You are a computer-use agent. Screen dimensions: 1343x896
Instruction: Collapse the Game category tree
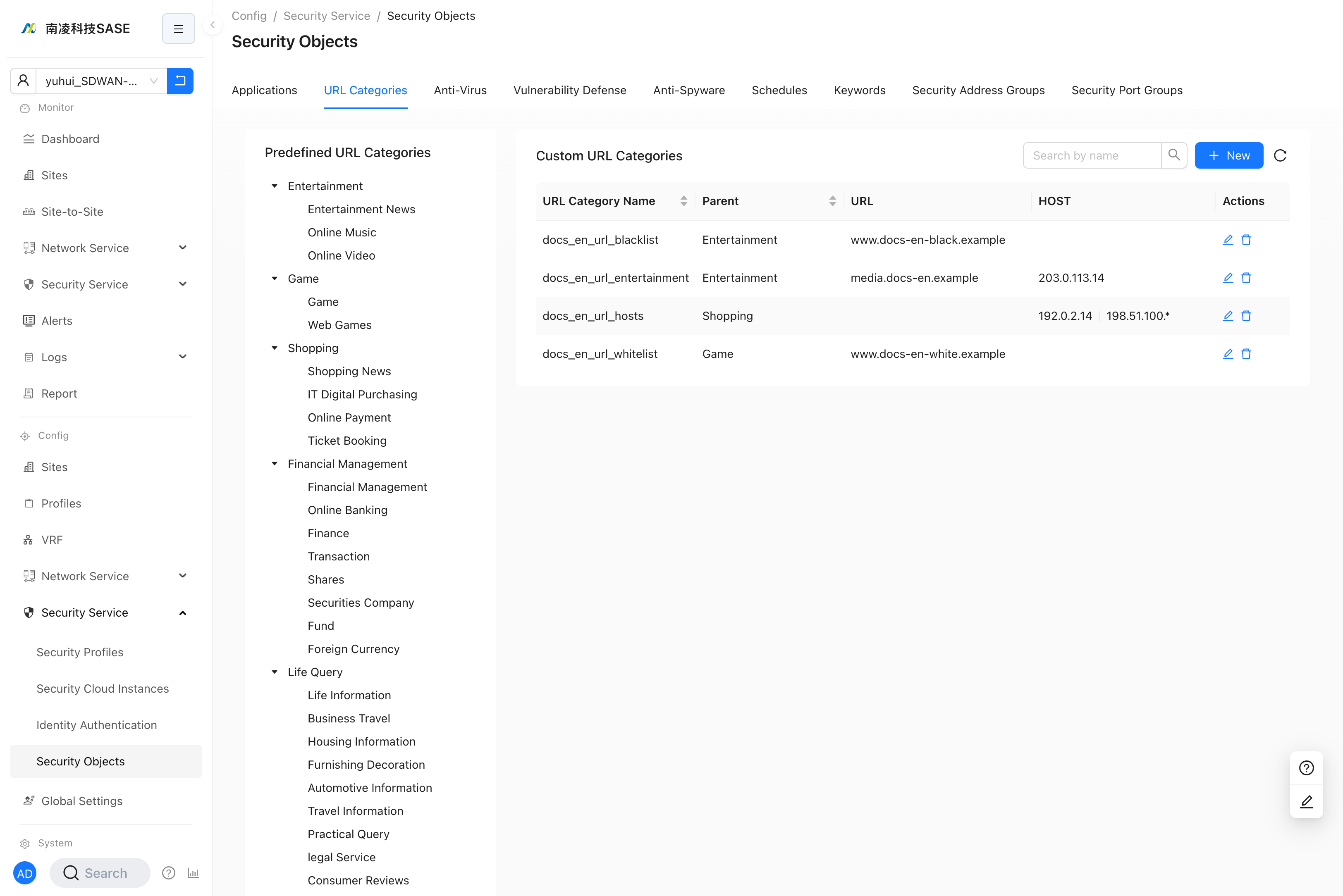275,279
